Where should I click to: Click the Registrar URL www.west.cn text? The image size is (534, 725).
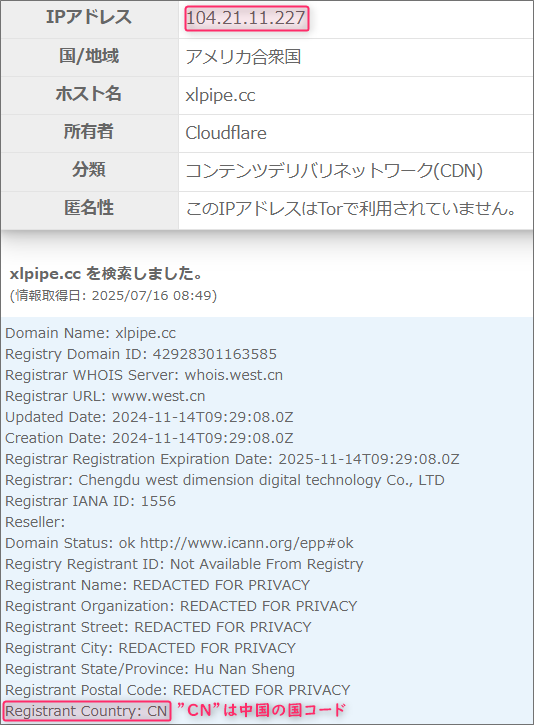105,396
